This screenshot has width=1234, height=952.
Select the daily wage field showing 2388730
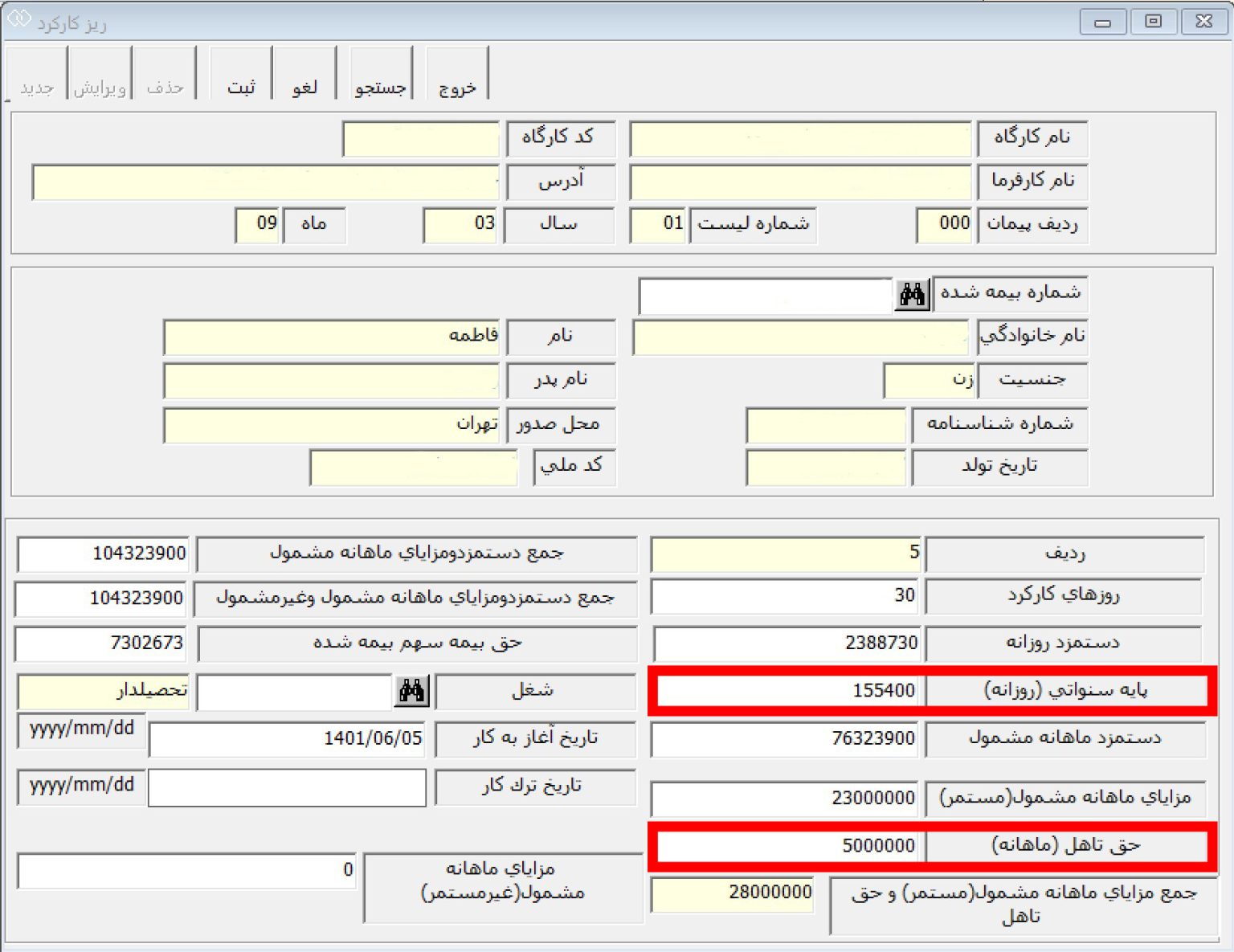[787, 644]
